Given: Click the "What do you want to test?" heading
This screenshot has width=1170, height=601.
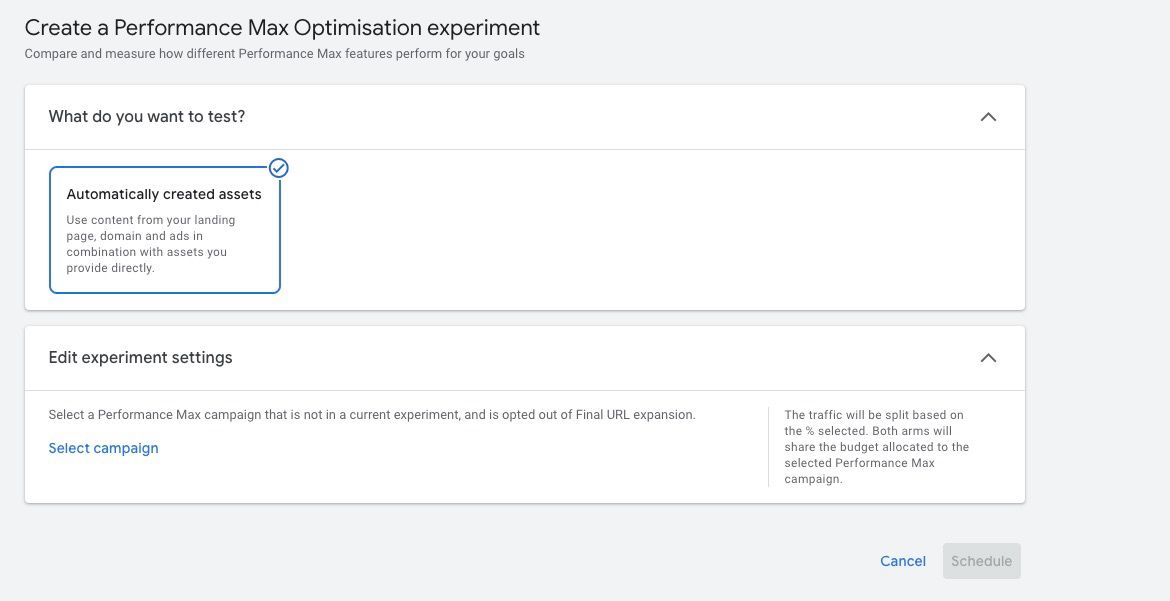Looking at the screenshot, I should pyautogui.click(x=146, y=117).
